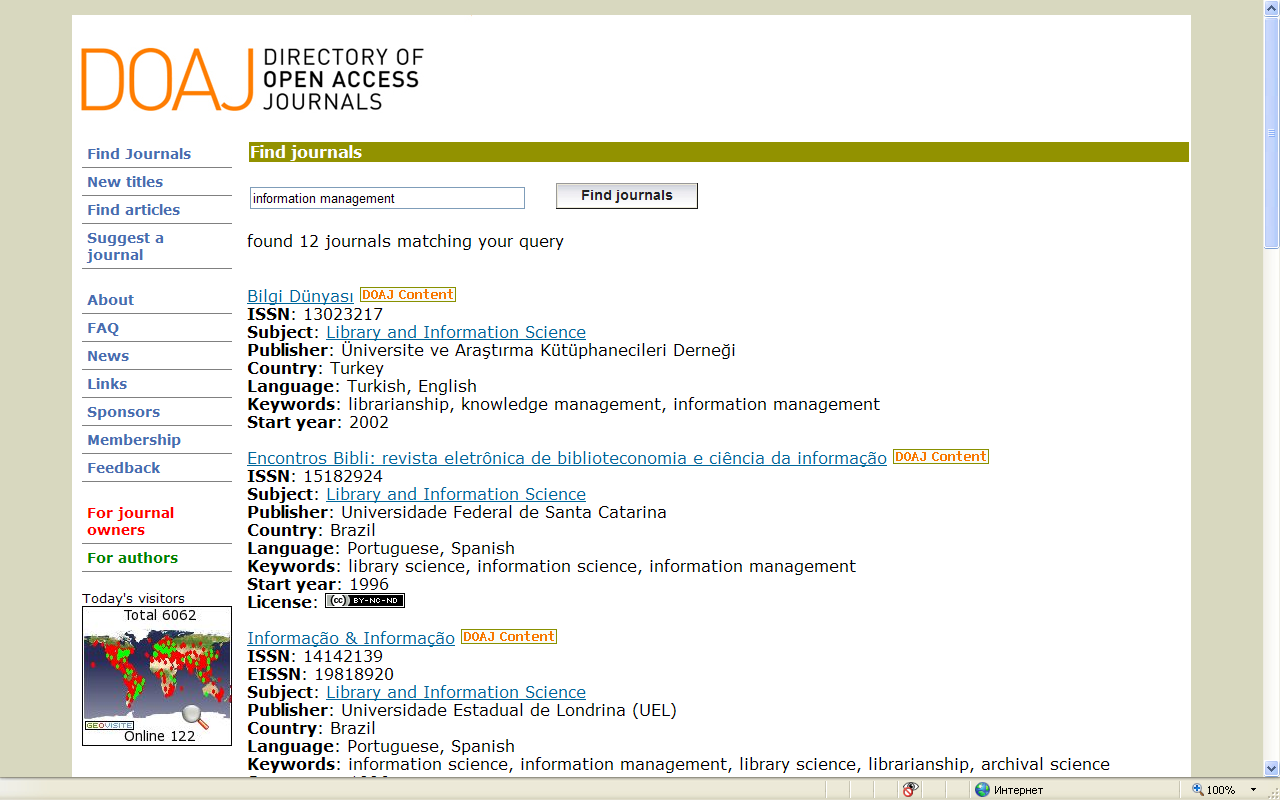
Task: Click DOAJ Content badge for Bilgi Dünyası
Action: click(x=408, y=295)
